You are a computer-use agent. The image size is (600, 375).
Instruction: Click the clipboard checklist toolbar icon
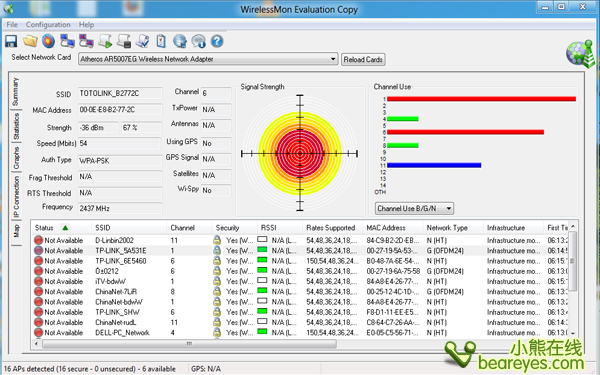click(161, 41)
